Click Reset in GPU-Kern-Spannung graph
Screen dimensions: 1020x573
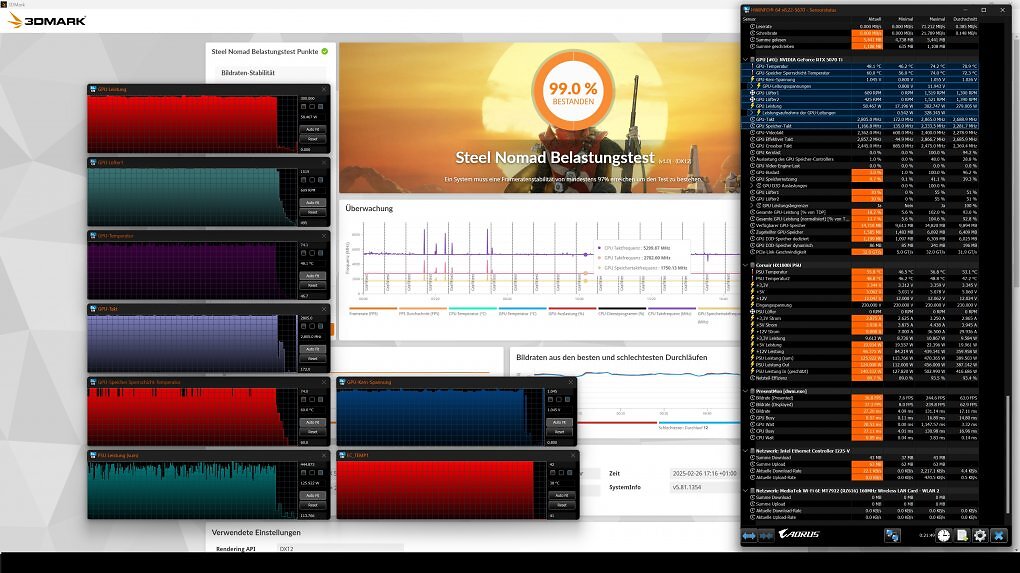coord(559,431)
